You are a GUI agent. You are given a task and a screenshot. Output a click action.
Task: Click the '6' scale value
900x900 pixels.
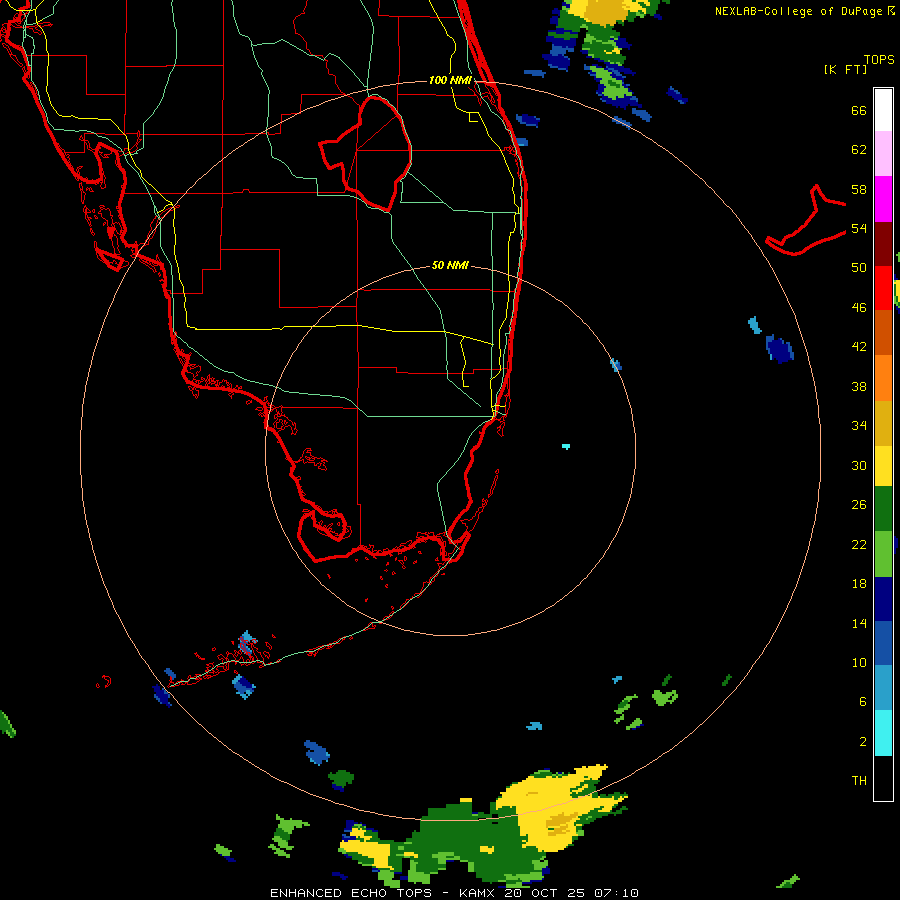click(863, 702)
